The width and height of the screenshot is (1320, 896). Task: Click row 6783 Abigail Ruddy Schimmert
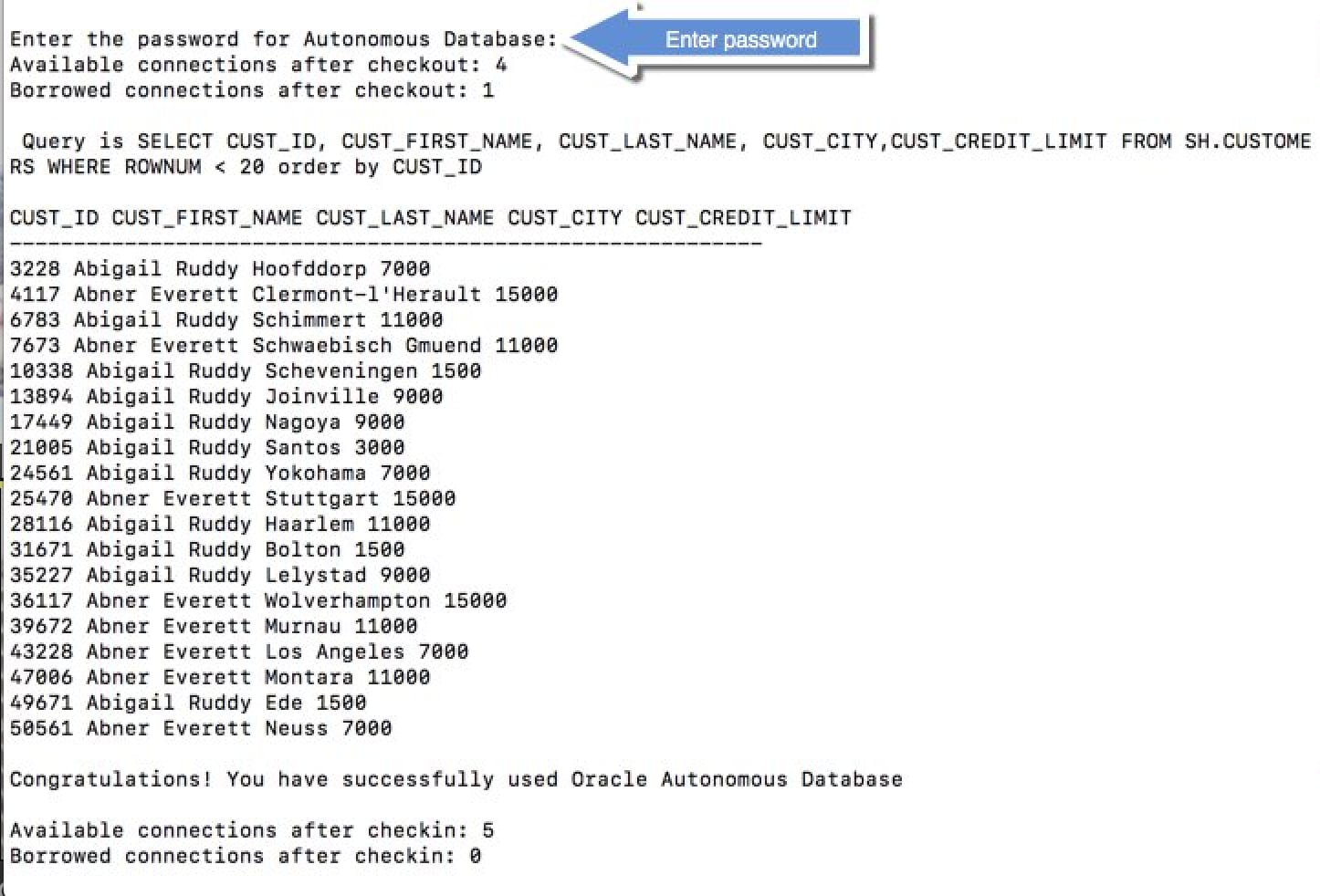(226, 320)
